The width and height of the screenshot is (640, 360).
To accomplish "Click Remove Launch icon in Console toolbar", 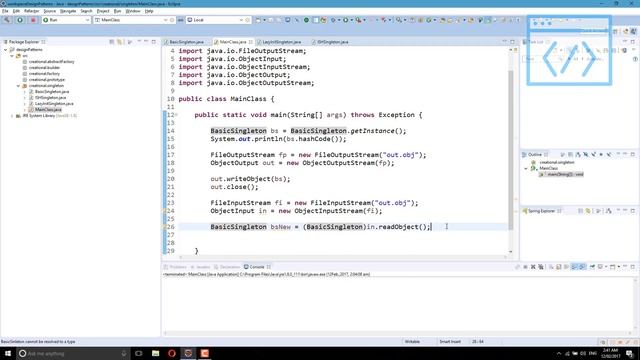I will [533, 267].
